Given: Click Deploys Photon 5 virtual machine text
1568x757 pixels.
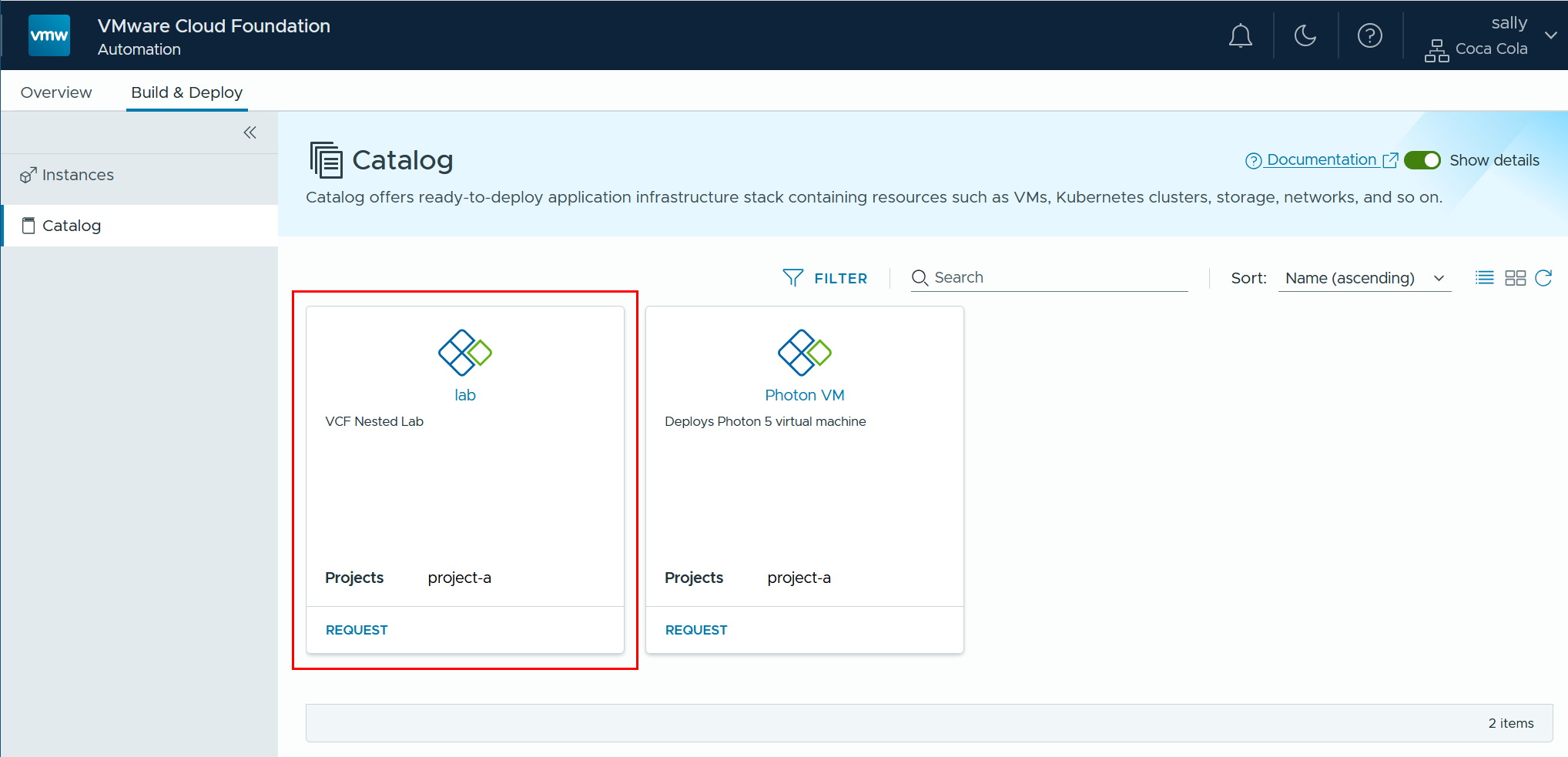Looking at the screenshot, I should click(x=766, y=421).
